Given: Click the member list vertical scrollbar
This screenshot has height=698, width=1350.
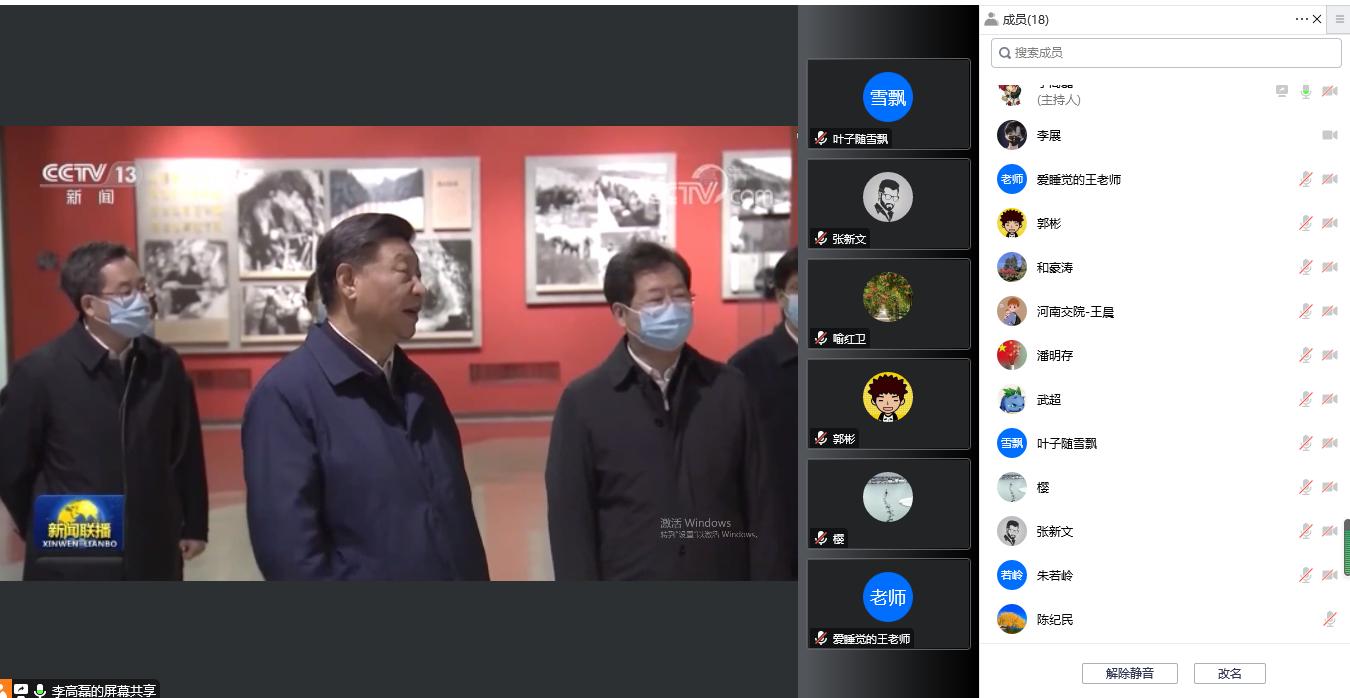Looking at the screenshot, I should [x=1346, y=546].
